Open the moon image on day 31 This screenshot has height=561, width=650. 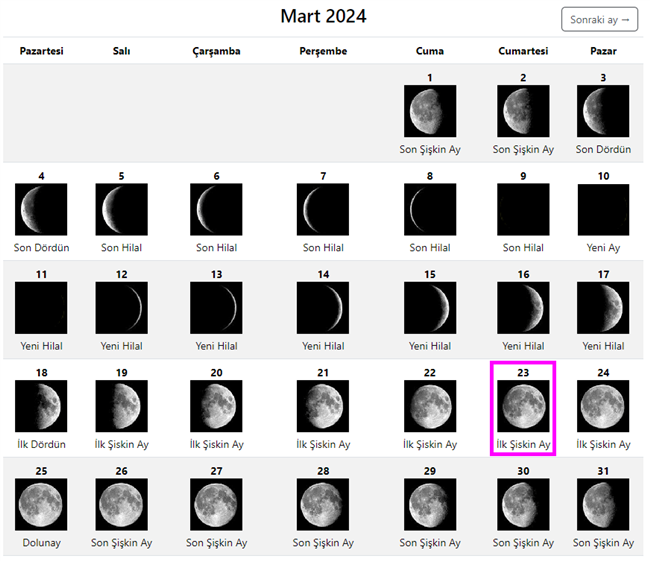pyautogui.click(x=603, y=504)
